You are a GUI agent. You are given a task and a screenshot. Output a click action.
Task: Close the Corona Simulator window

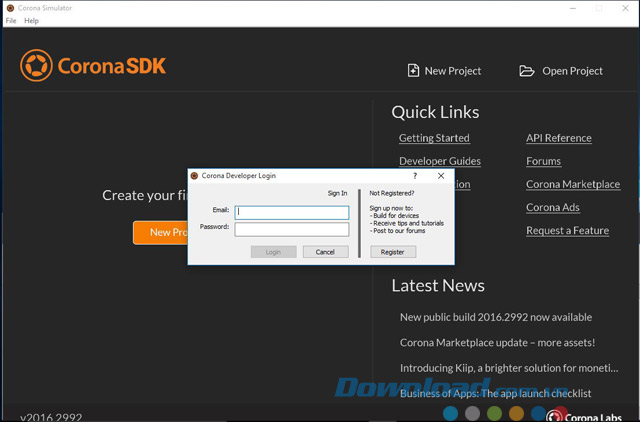pyautogui.click(x=625, y=8)
